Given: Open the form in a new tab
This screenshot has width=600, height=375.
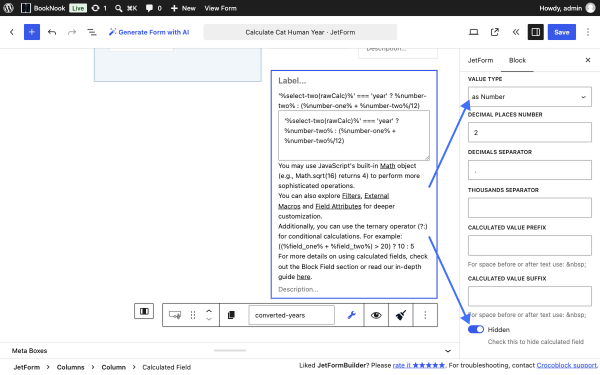Looking at the screenshot, I should pyautogui.click(x=495, y=32).
